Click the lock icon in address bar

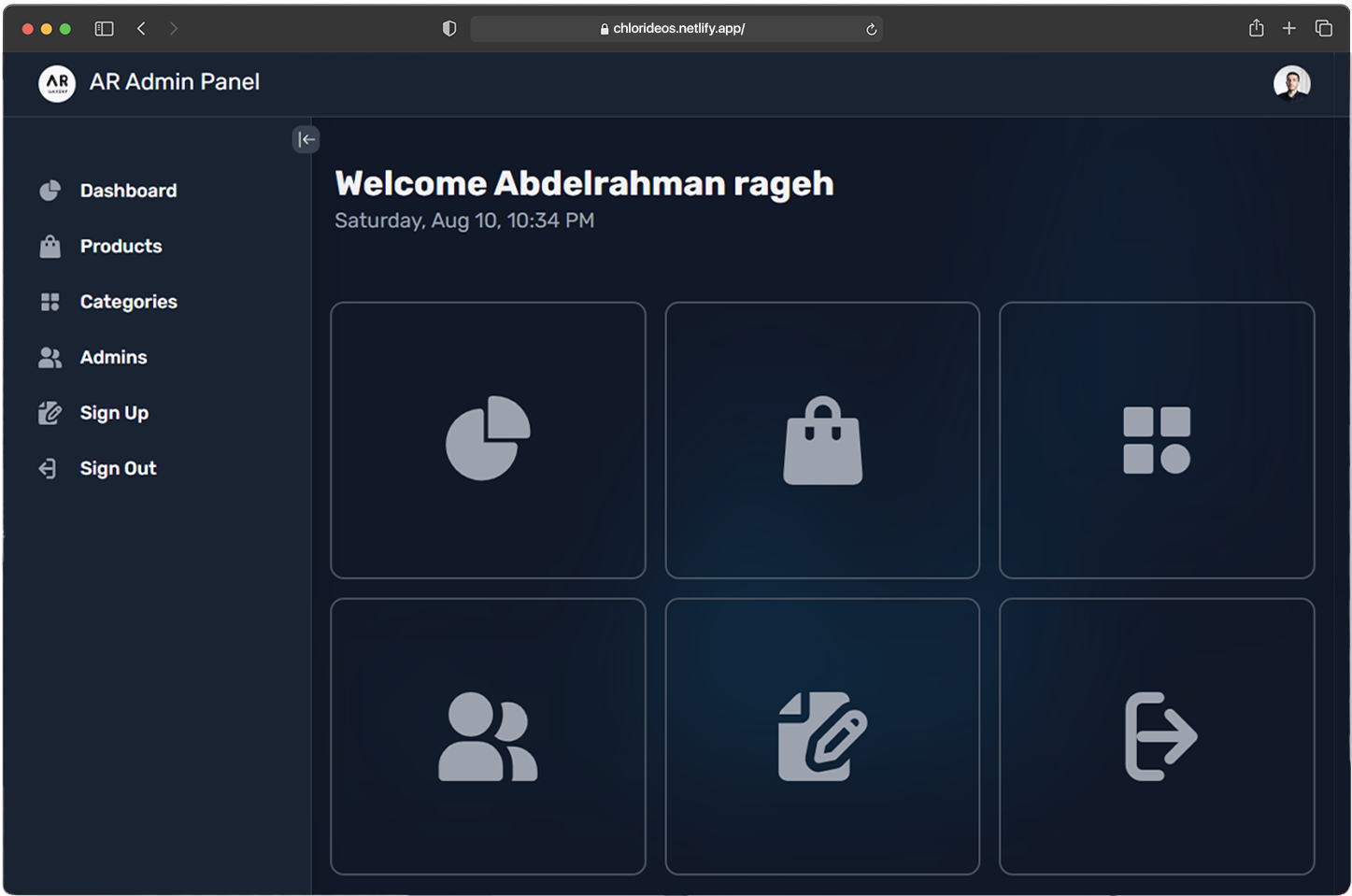605,29
